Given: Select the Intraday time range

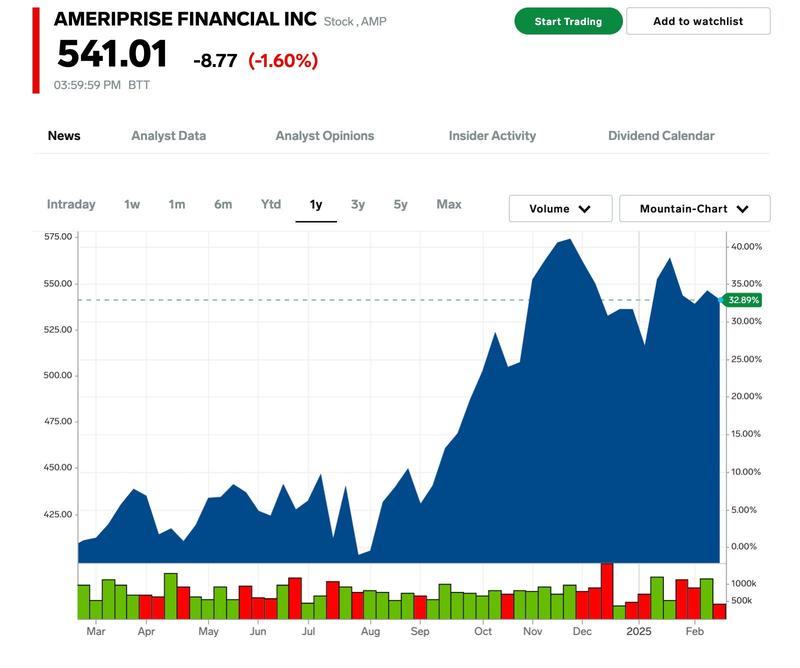Looking at the screenshot, I should point(71,205).
